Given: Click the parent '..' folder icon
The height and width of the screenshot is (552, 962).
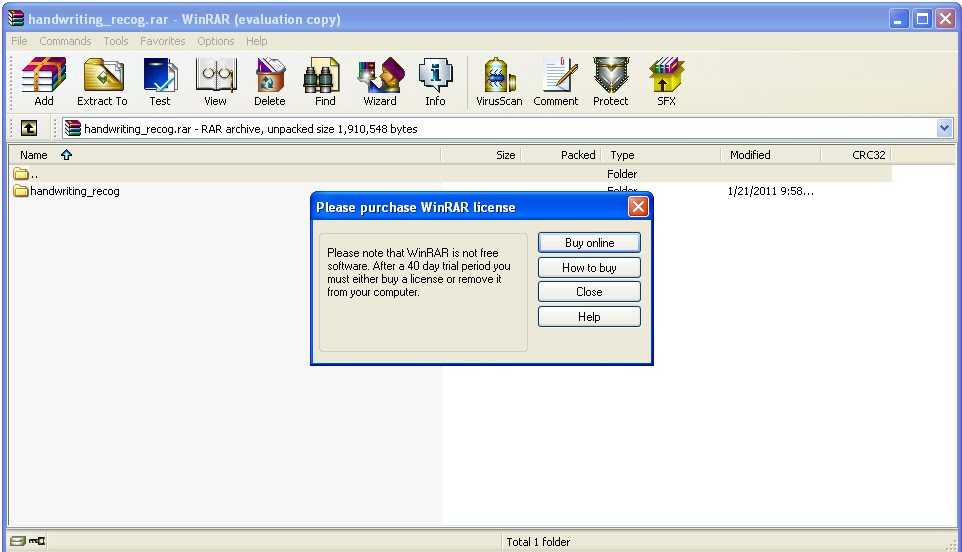Looking at the screenshot, I should [x=21, y=174].
